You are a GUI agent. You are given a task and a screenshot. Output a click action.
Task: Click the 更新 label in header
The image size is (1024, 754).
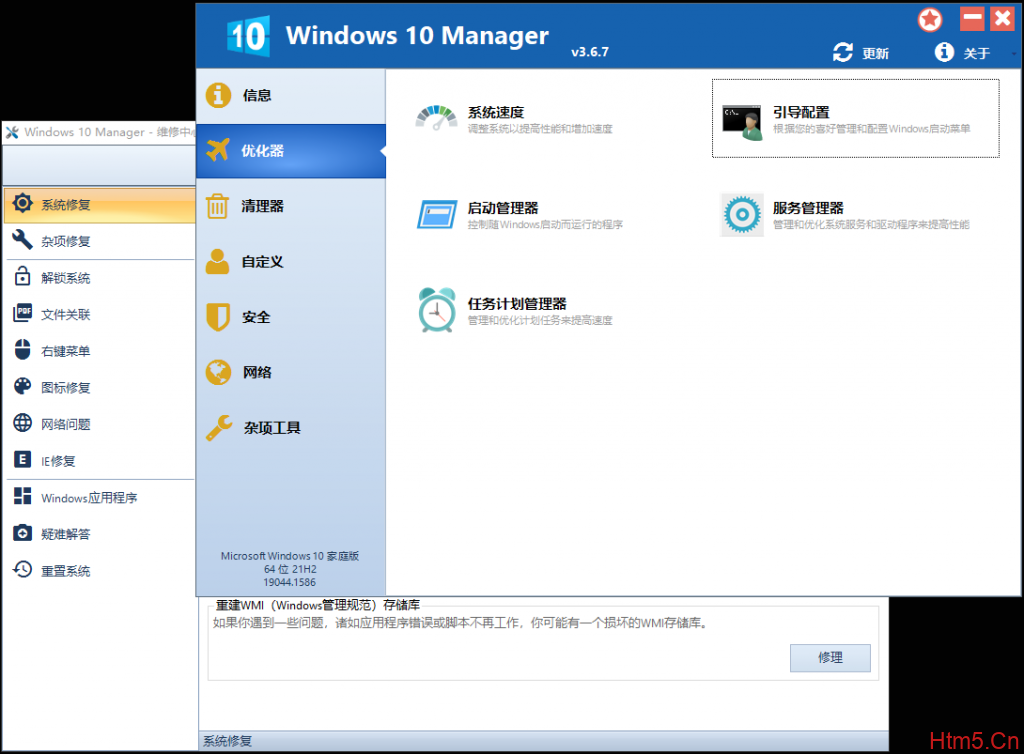pyautogui.click(x=875, y=54)
